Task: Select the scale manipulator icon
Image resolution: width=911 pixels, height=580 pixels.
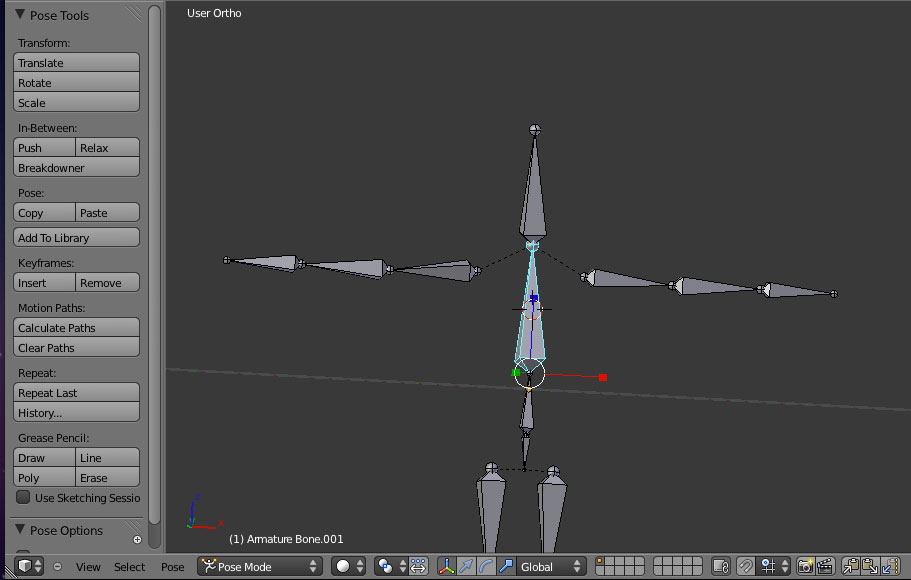Action: 506,566
